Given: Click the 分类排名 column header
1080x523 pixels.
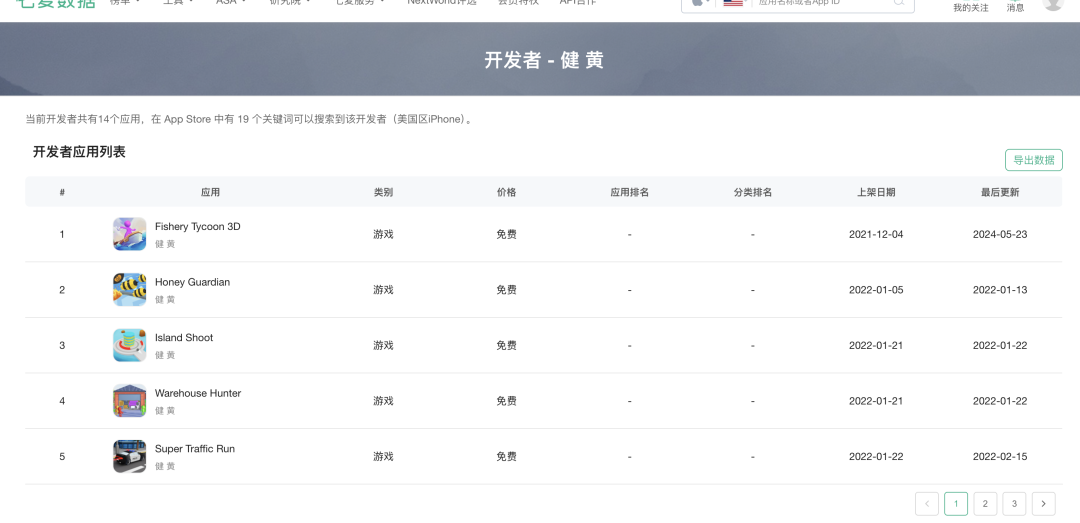Looking at the screenshot, I should click(753, 192).
